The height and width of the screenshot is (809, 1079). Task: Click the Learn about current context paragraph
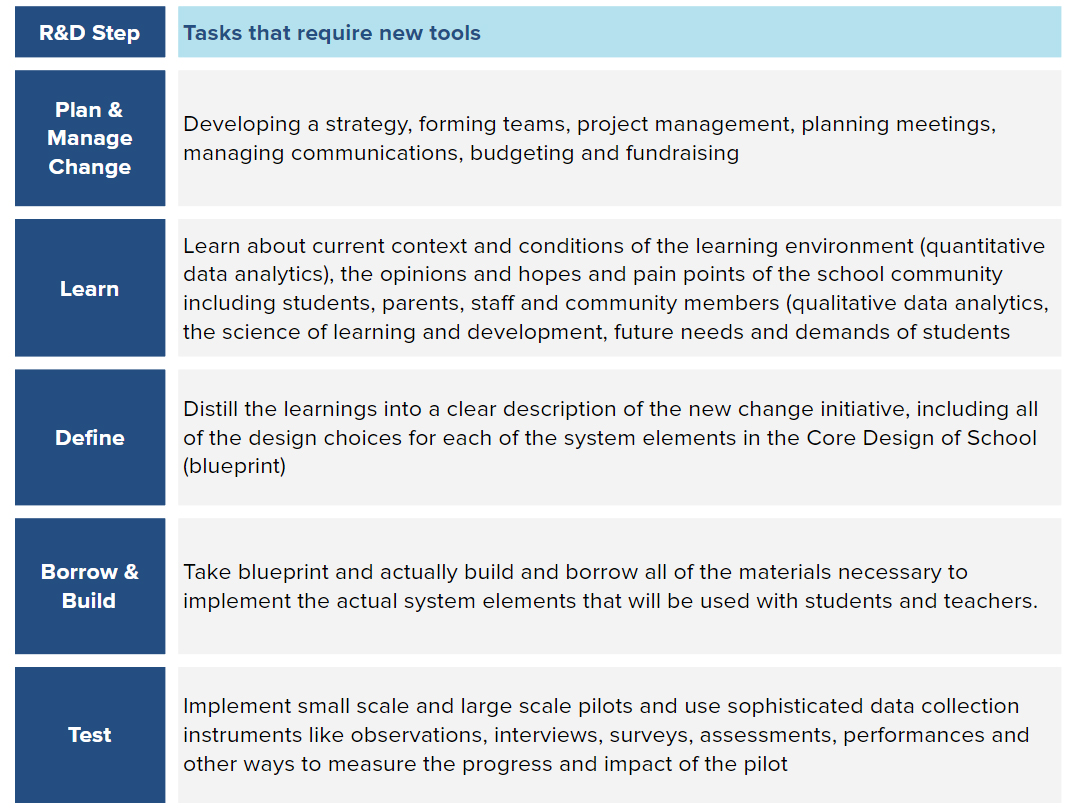pos(616,289)
